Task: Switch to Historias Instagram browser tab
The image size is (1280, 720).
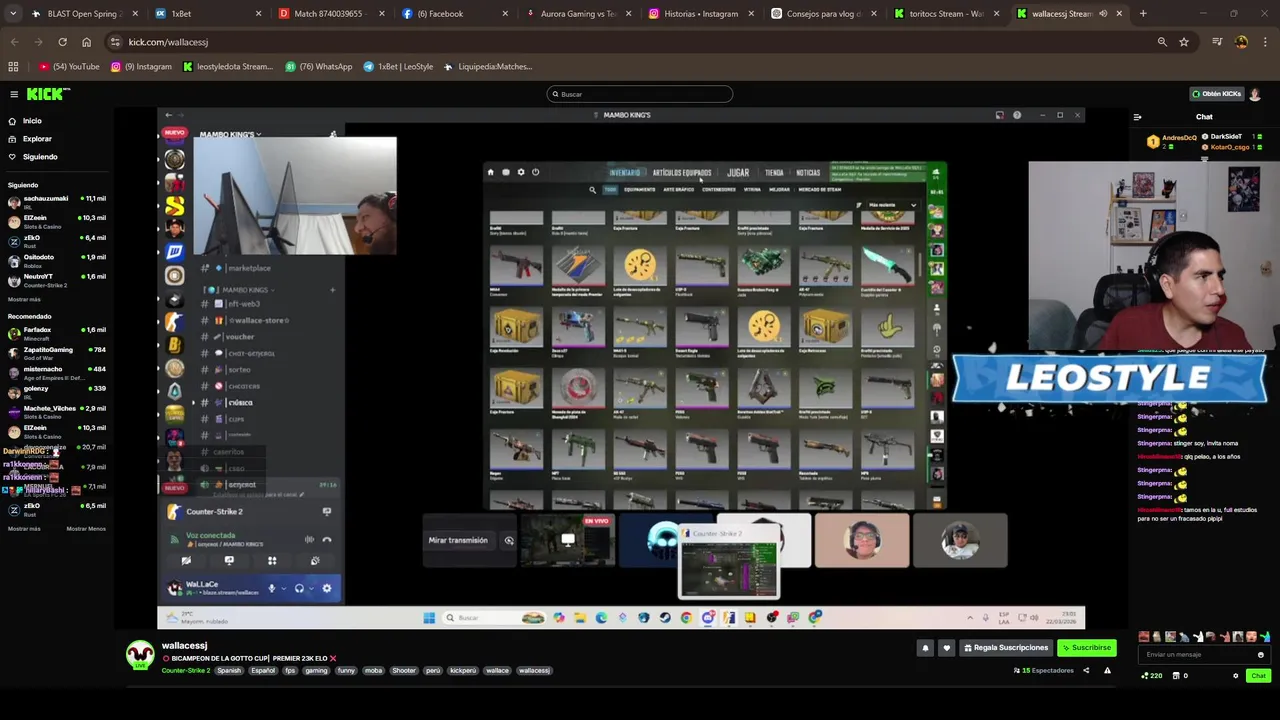Action: (x=701, y=14)
